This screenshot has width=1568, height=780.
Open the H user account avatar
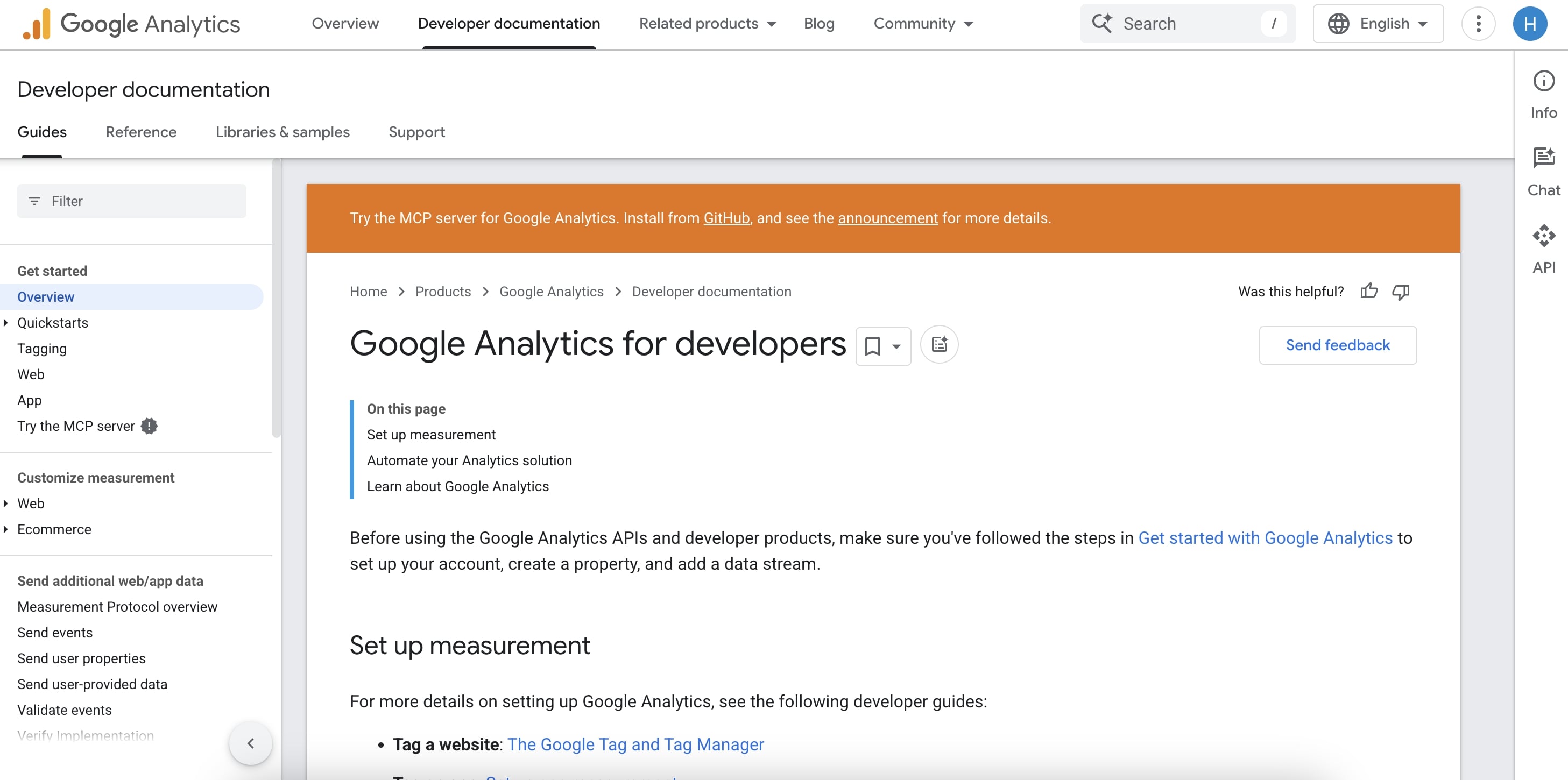tap(1529, 24)
